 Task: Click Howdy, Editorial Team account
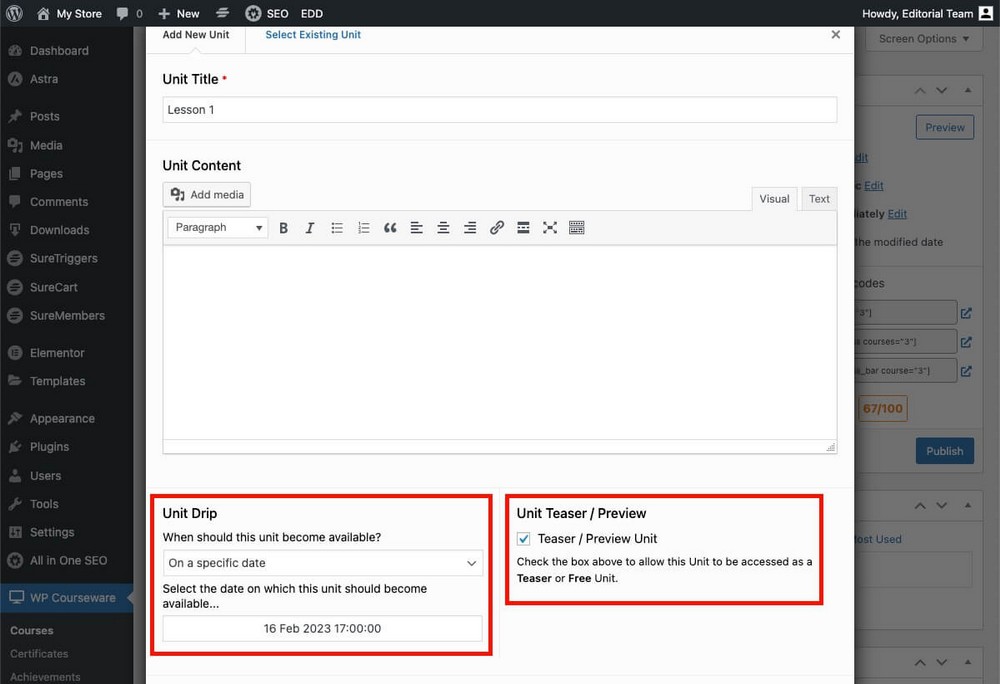(927, 13)
